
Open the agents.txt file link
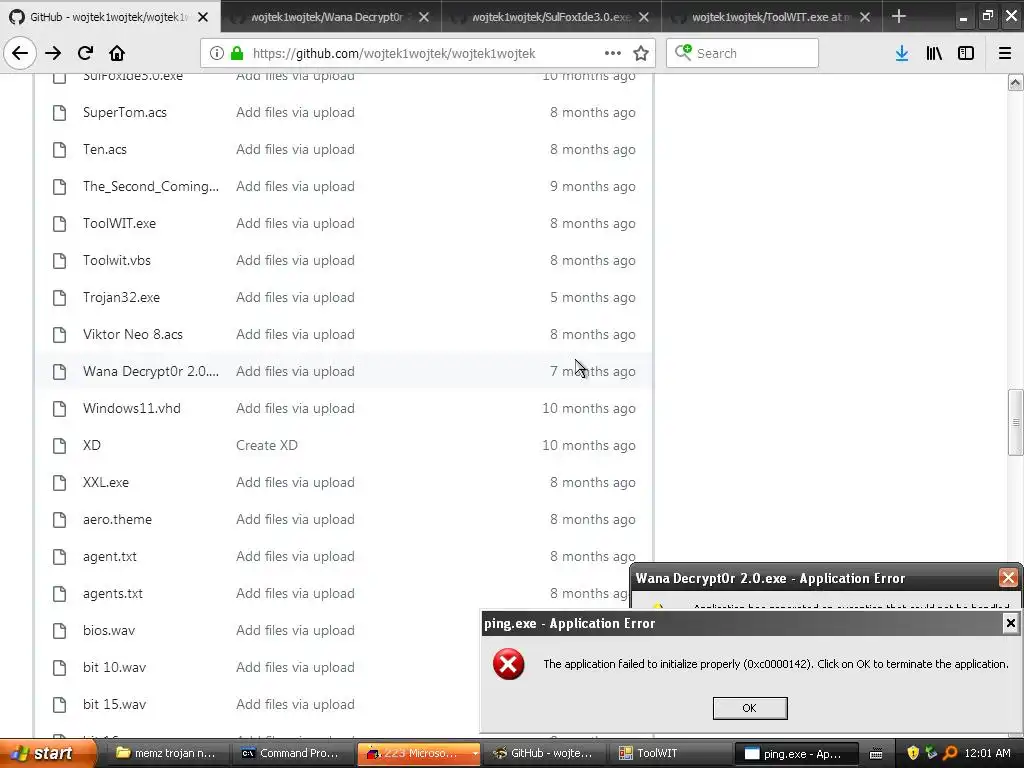point(112,594)
